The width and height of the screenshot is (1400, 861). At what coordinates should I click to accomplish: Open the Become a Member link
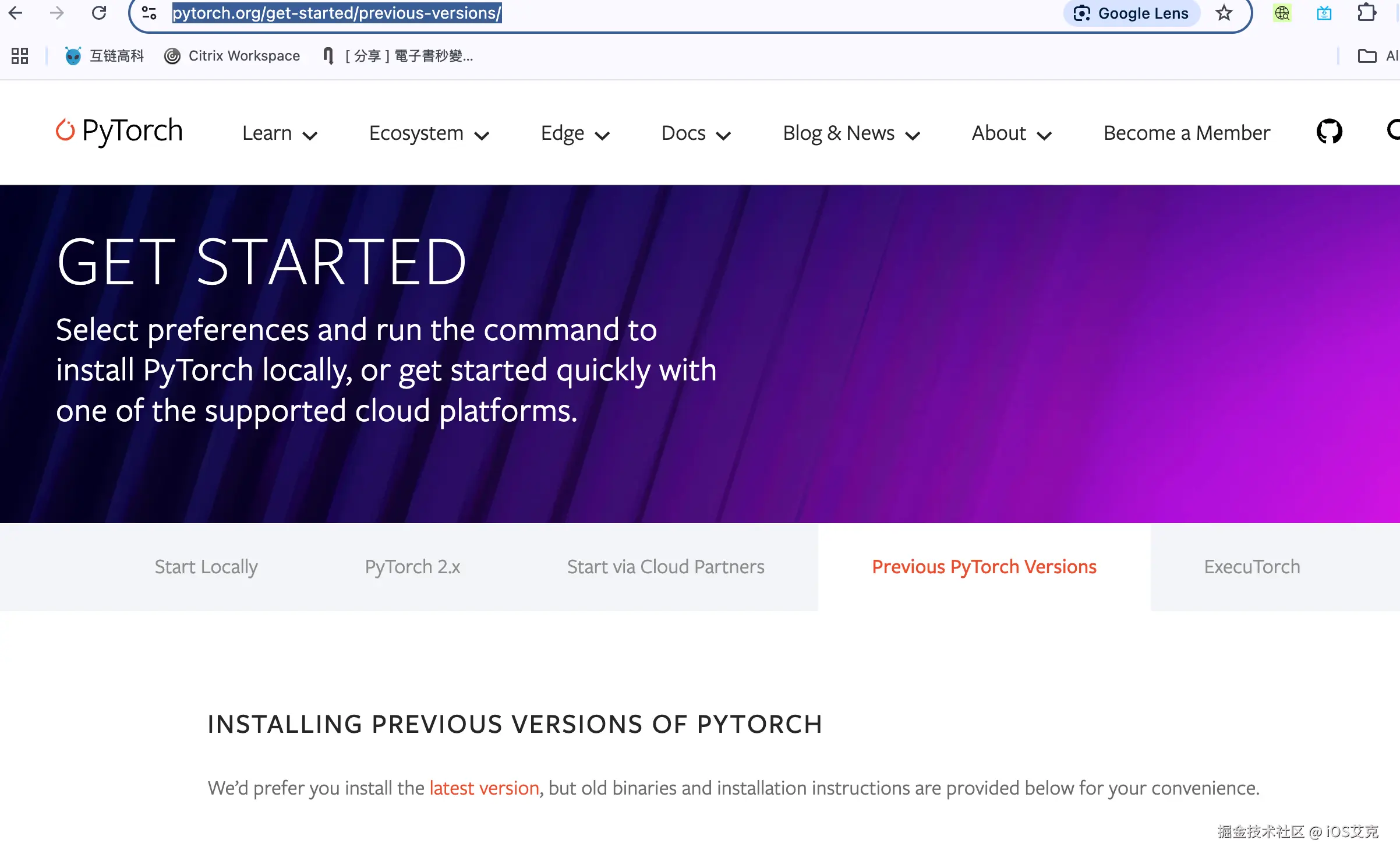[1186, 133]
